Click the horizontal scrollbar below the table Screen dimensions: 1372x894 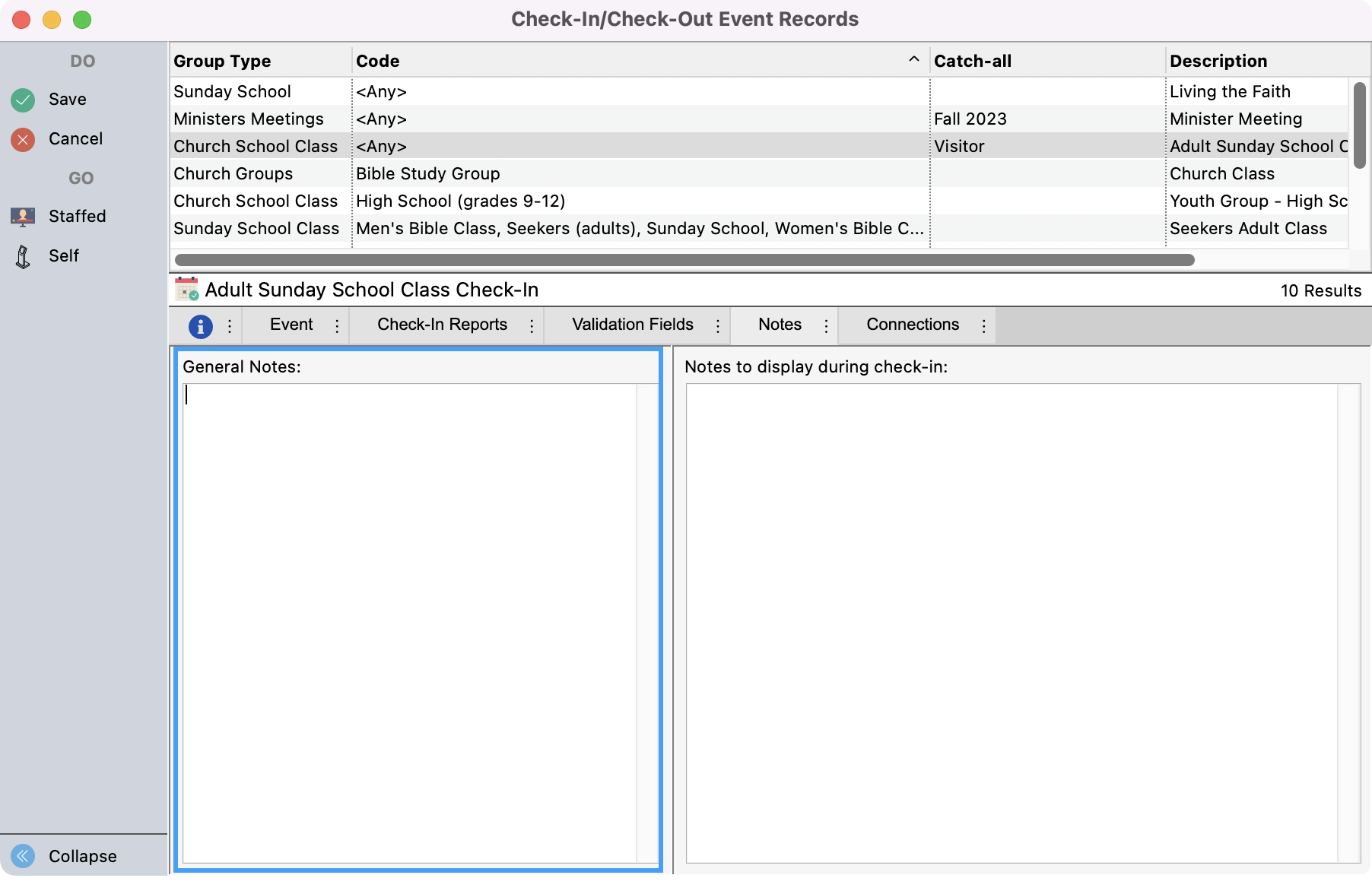pyautogui.click(x=684, y=260)
